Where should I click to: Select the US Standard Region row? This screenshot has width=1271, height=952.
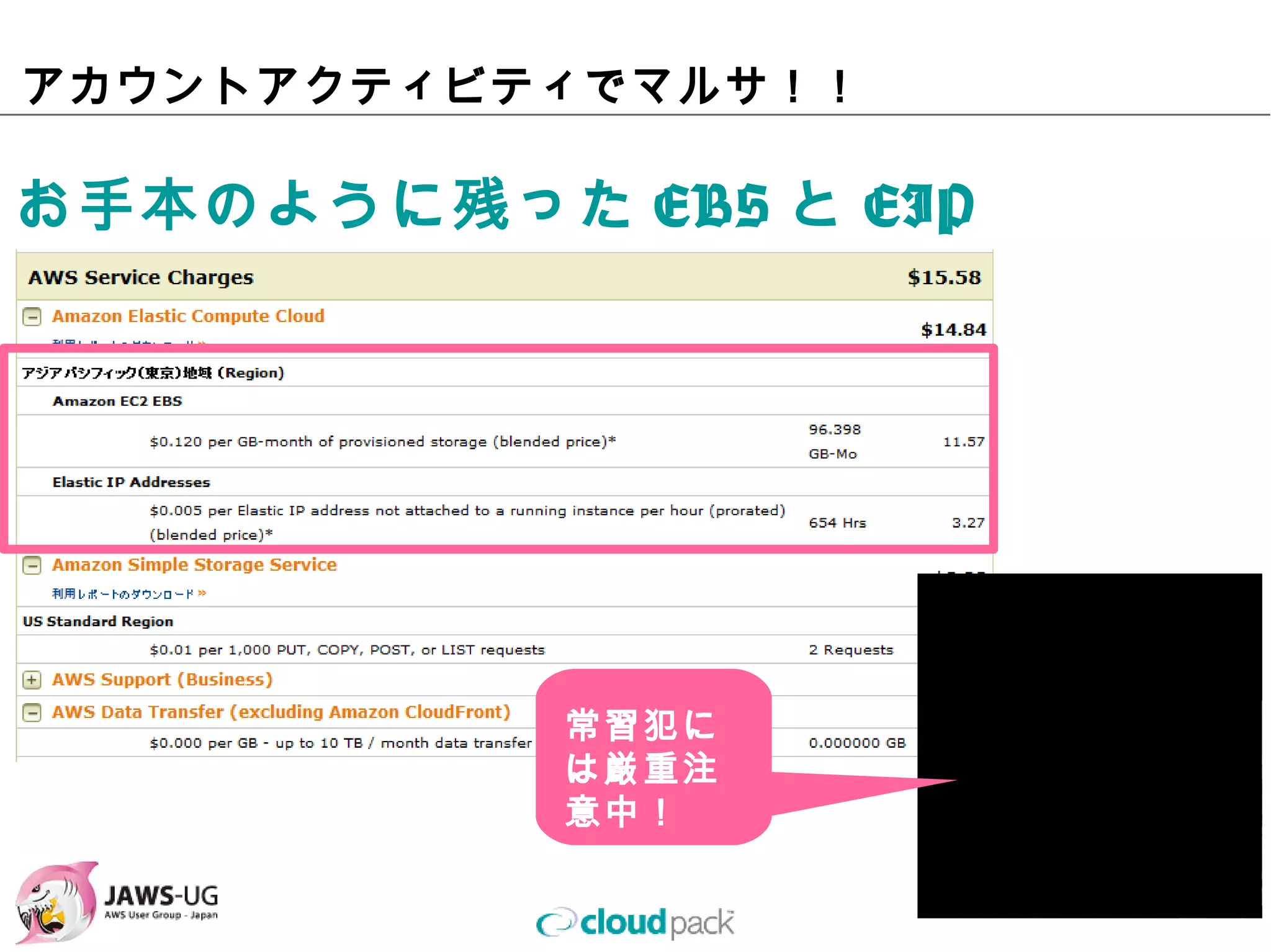click(467, 621)
